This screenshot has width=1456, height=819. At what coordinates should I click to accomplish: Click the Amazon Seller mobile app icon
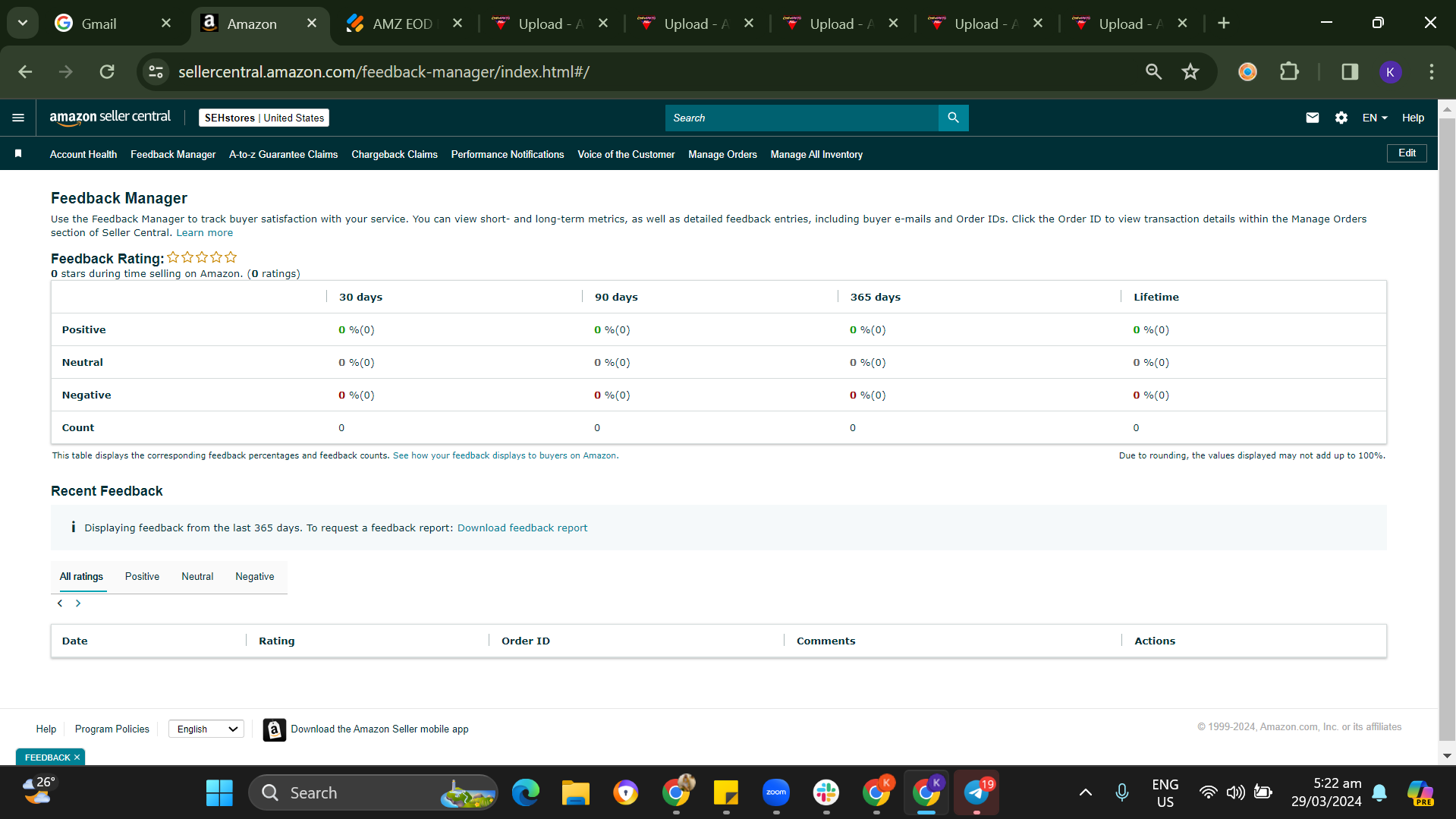point(274,729)
